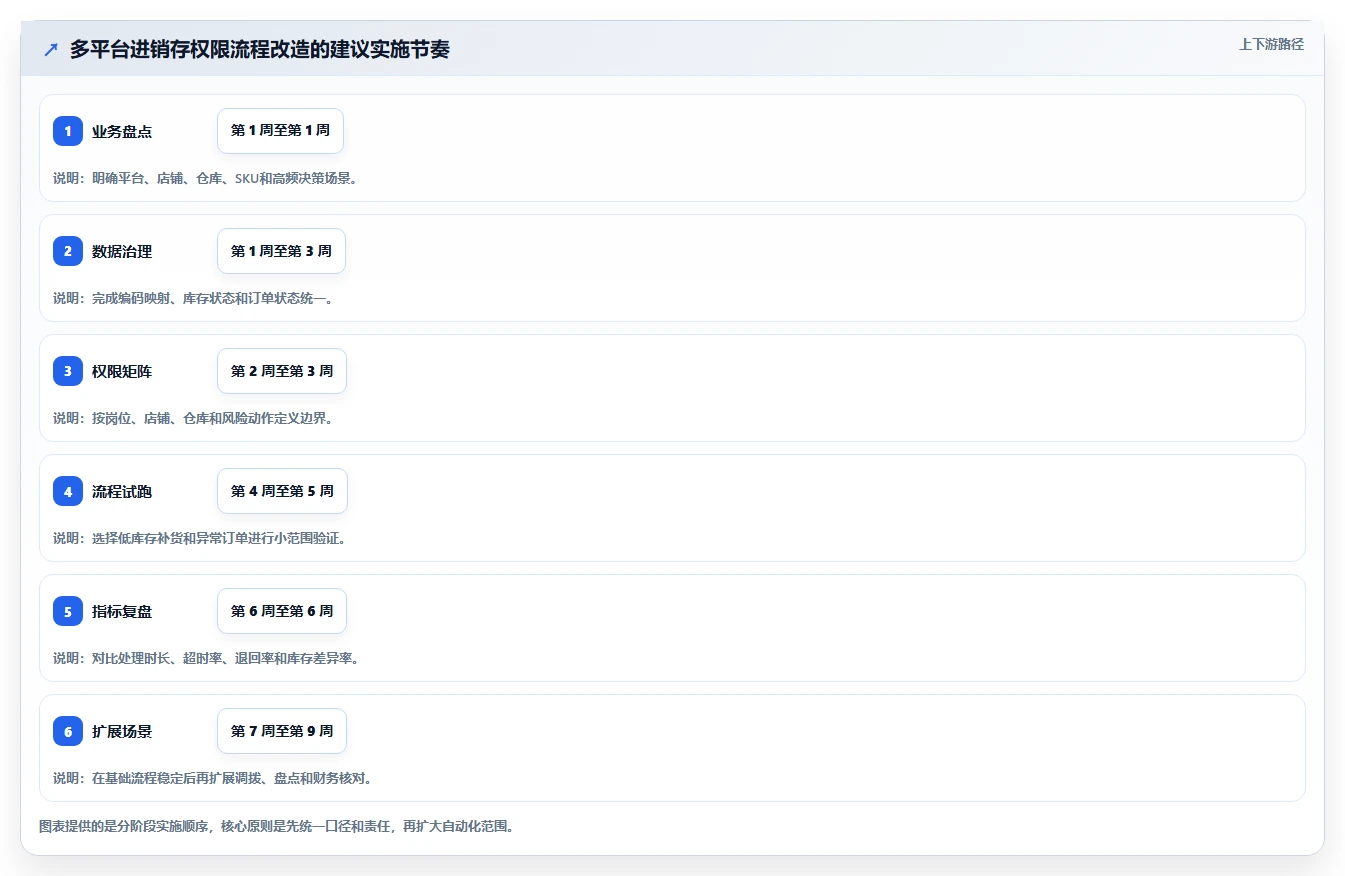Screen dimensions: 1345x876
Task: Click the description about 扩展调拨、盘点和财务核对
Action: tap(212, 778)
